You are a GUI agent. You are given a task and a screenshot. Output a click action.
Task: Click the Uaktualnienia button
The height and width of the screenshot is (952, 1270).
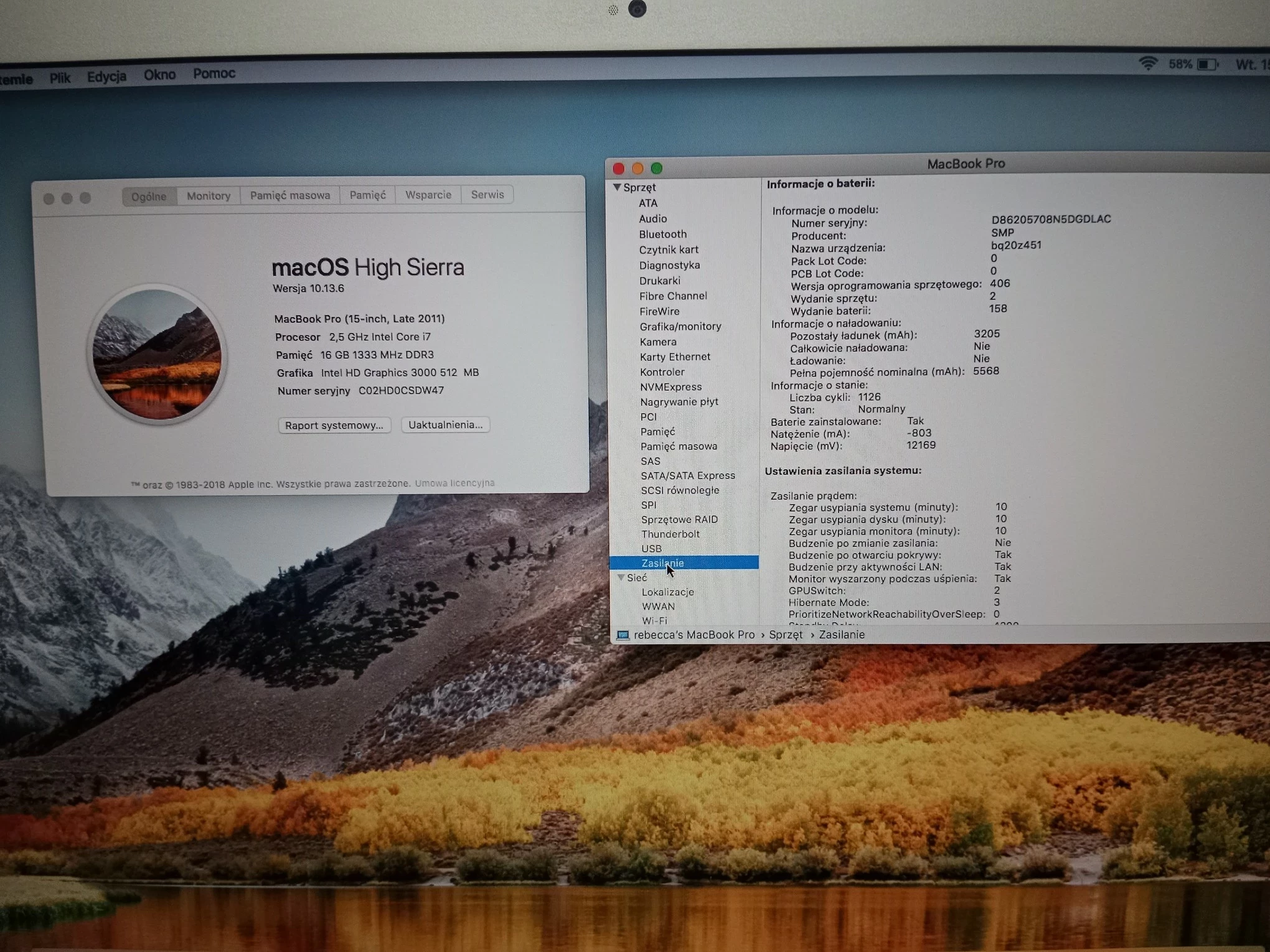tap(445, 424)
